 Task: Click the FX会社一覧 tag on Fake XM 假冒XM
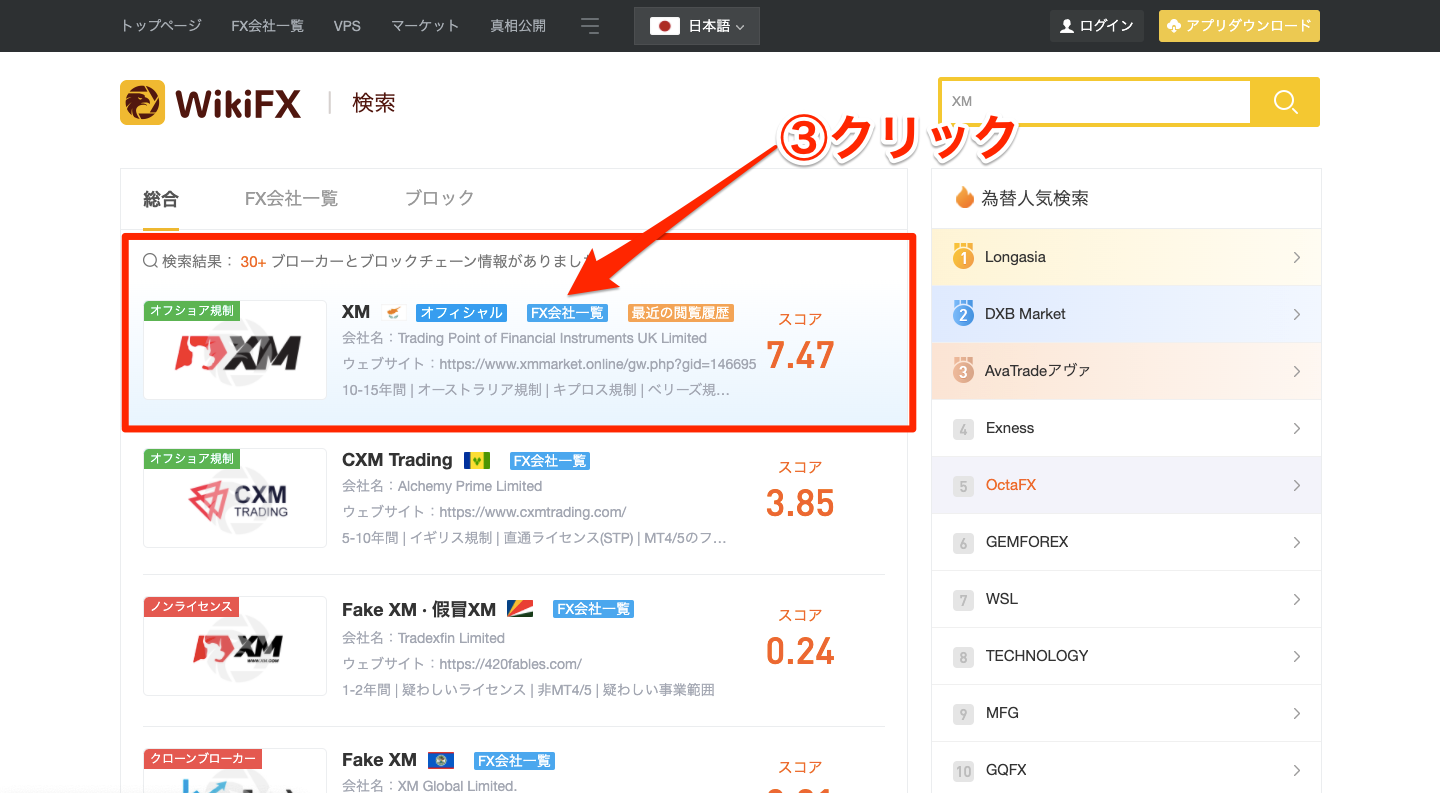(x=594, y=609)
